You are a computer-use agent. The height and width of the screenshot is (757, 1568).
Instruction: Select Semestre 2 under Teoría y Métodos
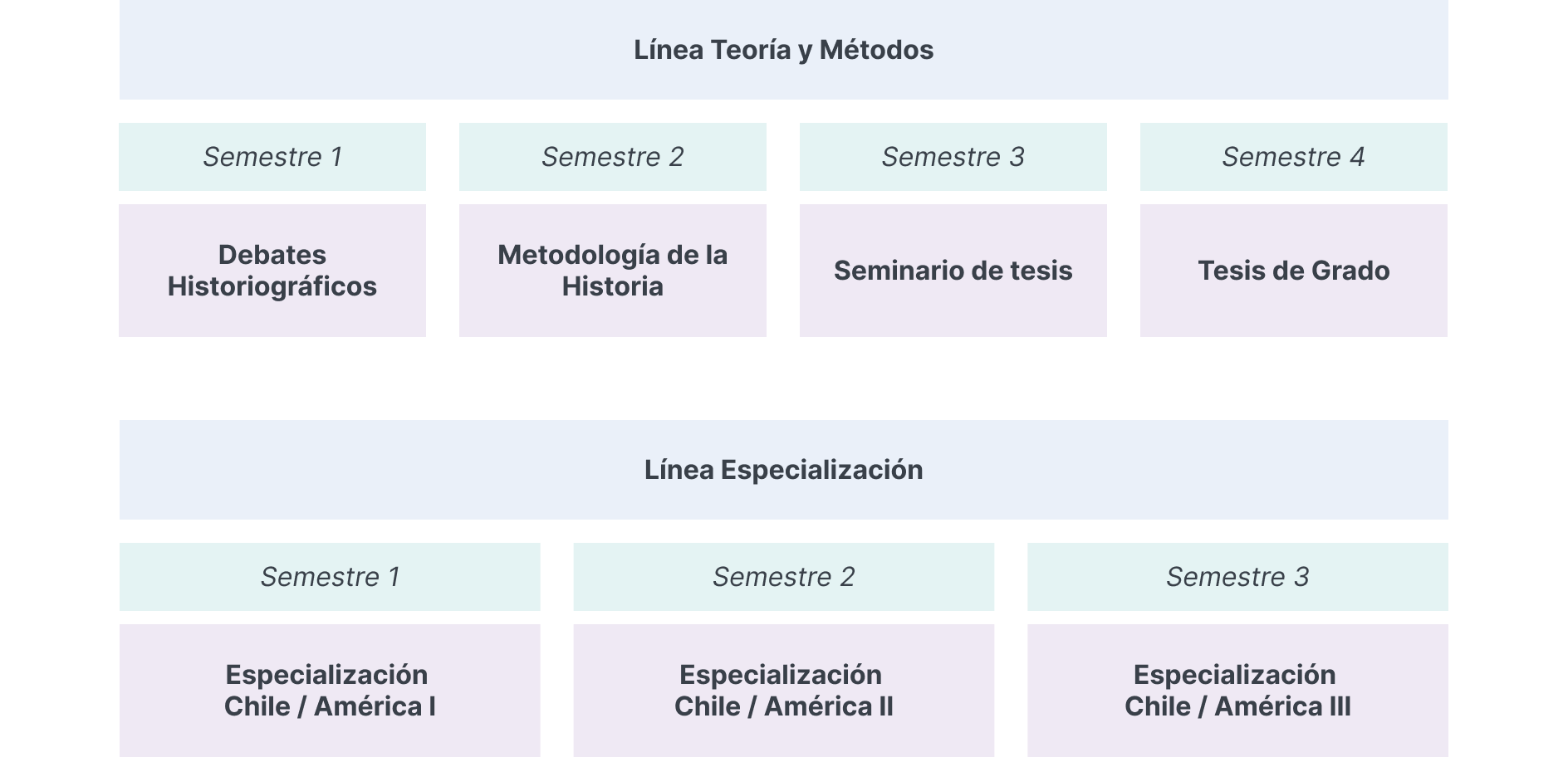[613, 157]
